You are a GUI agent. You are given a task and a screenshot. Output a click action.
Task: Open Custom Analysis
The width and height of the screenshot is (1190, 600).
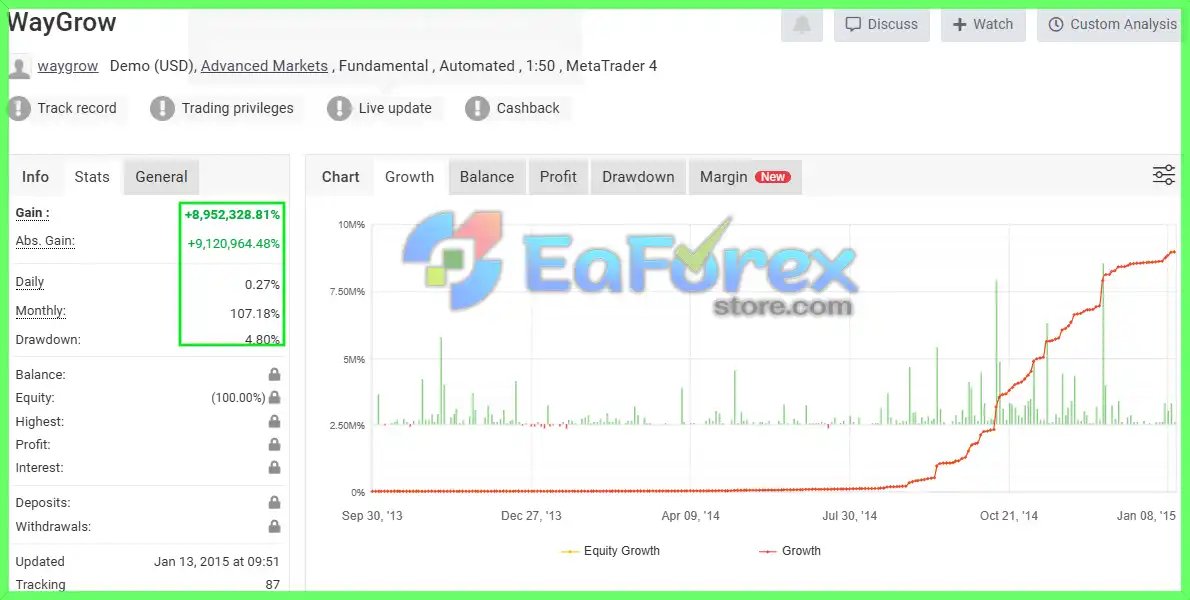click(x=1111, y=25)
